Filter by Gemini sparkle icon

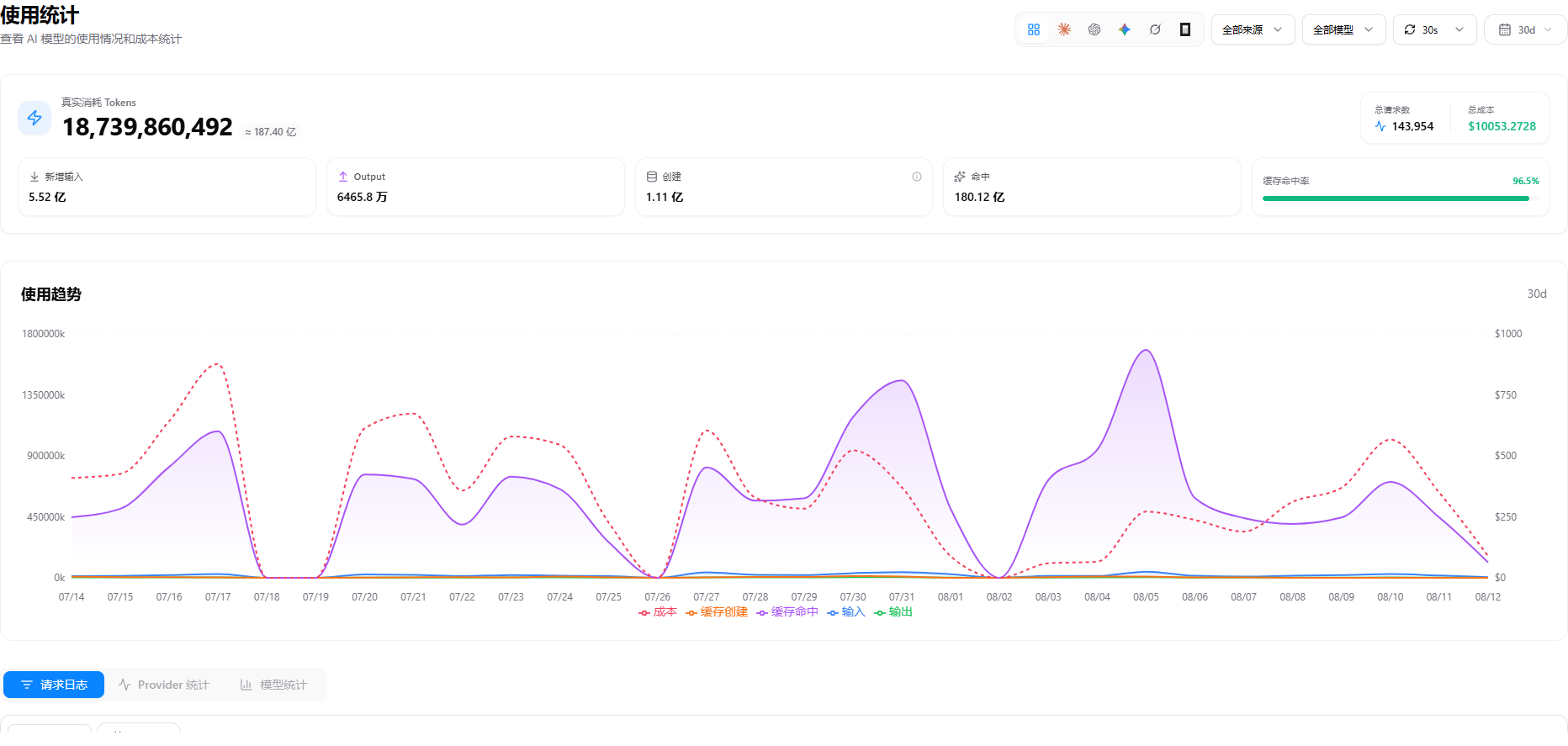pos(1125,29)
